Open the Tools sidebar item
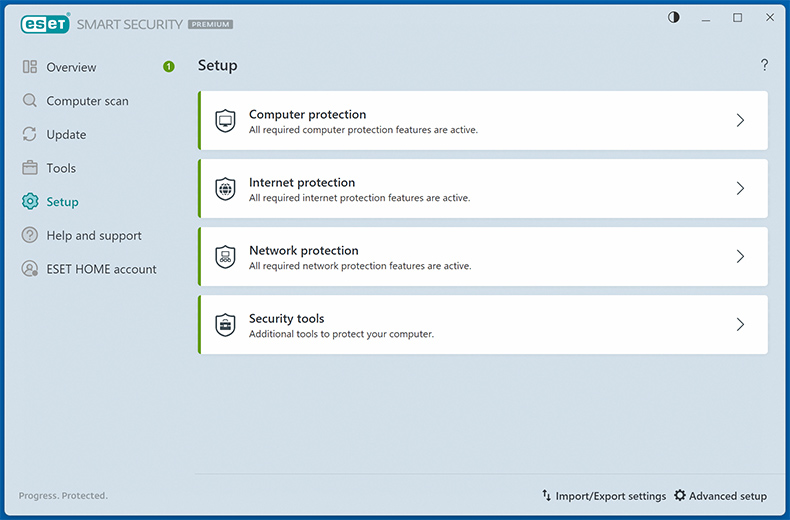The height and width of the screenshot is (520, 790). point(61,168)
